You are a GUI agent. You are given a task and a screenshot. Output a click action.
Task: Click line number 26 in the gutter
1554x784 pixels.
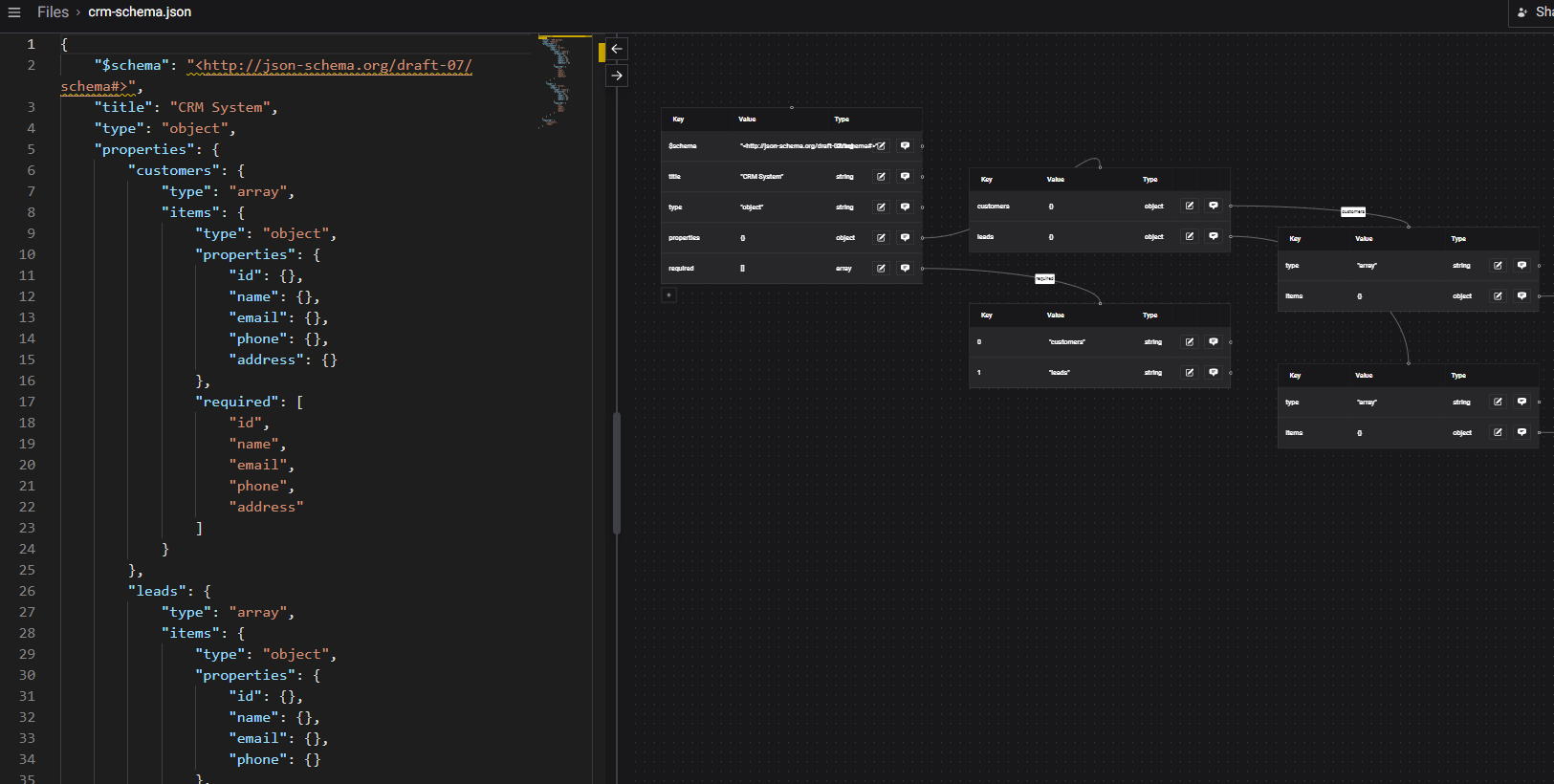pyautogui.click(x=27, y=592)
